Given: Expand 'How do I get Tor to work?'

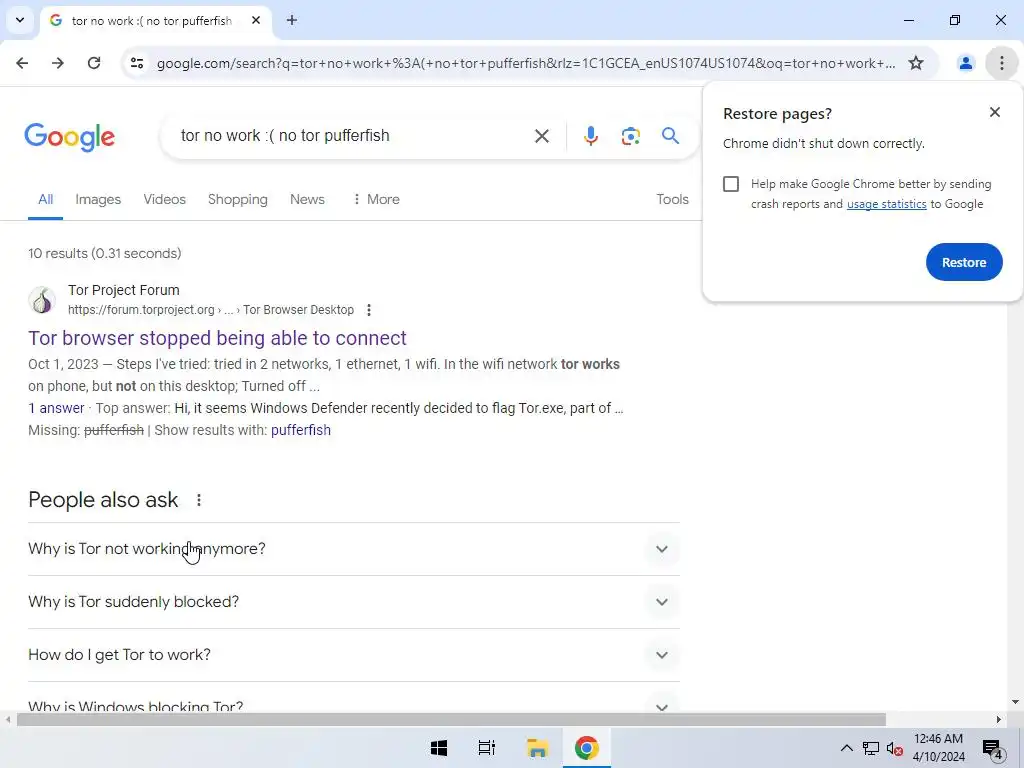Looking at the screenshot, I should 354,655.
